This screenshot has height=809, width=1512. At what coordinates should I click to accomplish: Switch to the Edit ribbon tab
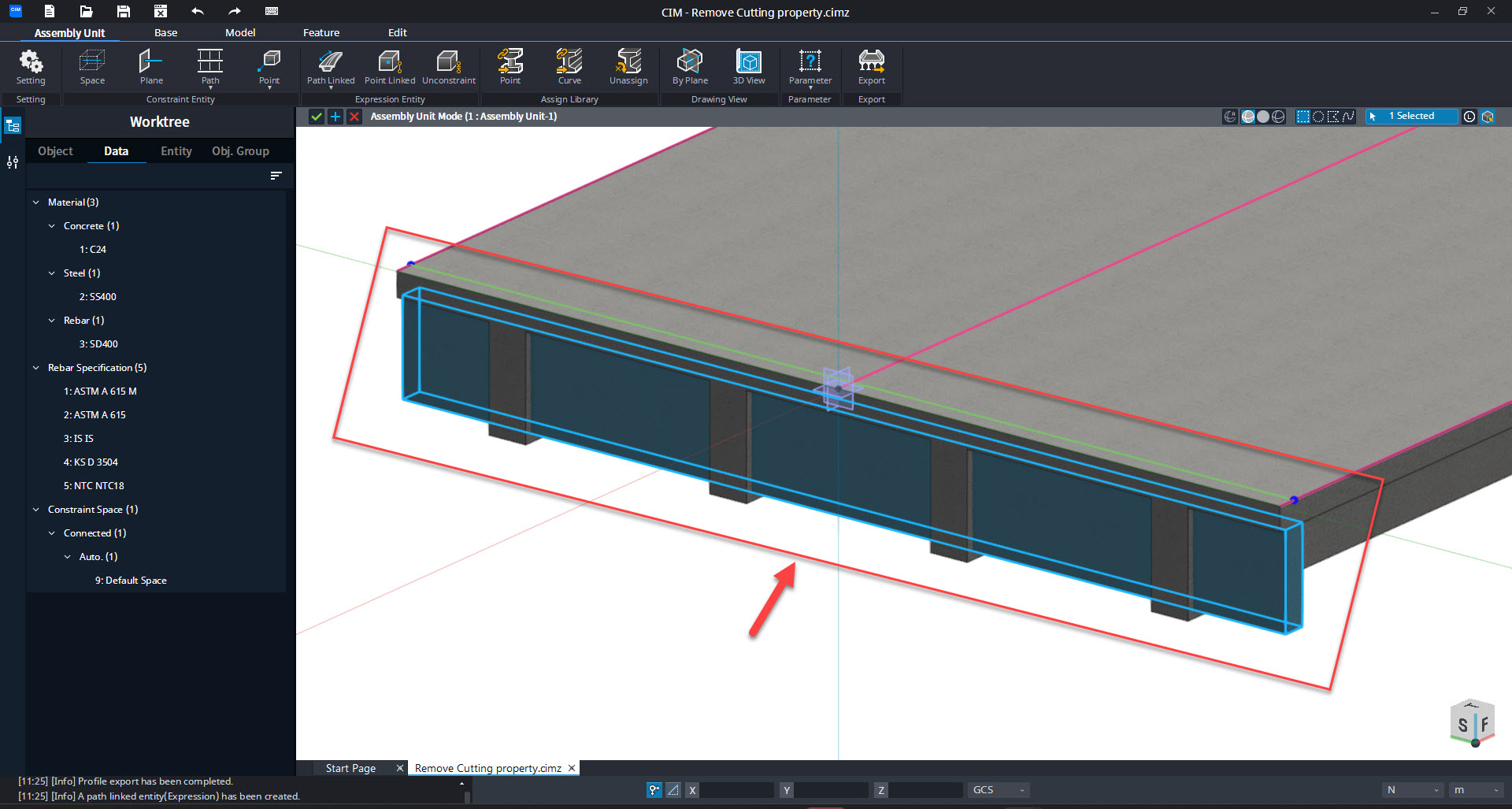coord(398,32)
